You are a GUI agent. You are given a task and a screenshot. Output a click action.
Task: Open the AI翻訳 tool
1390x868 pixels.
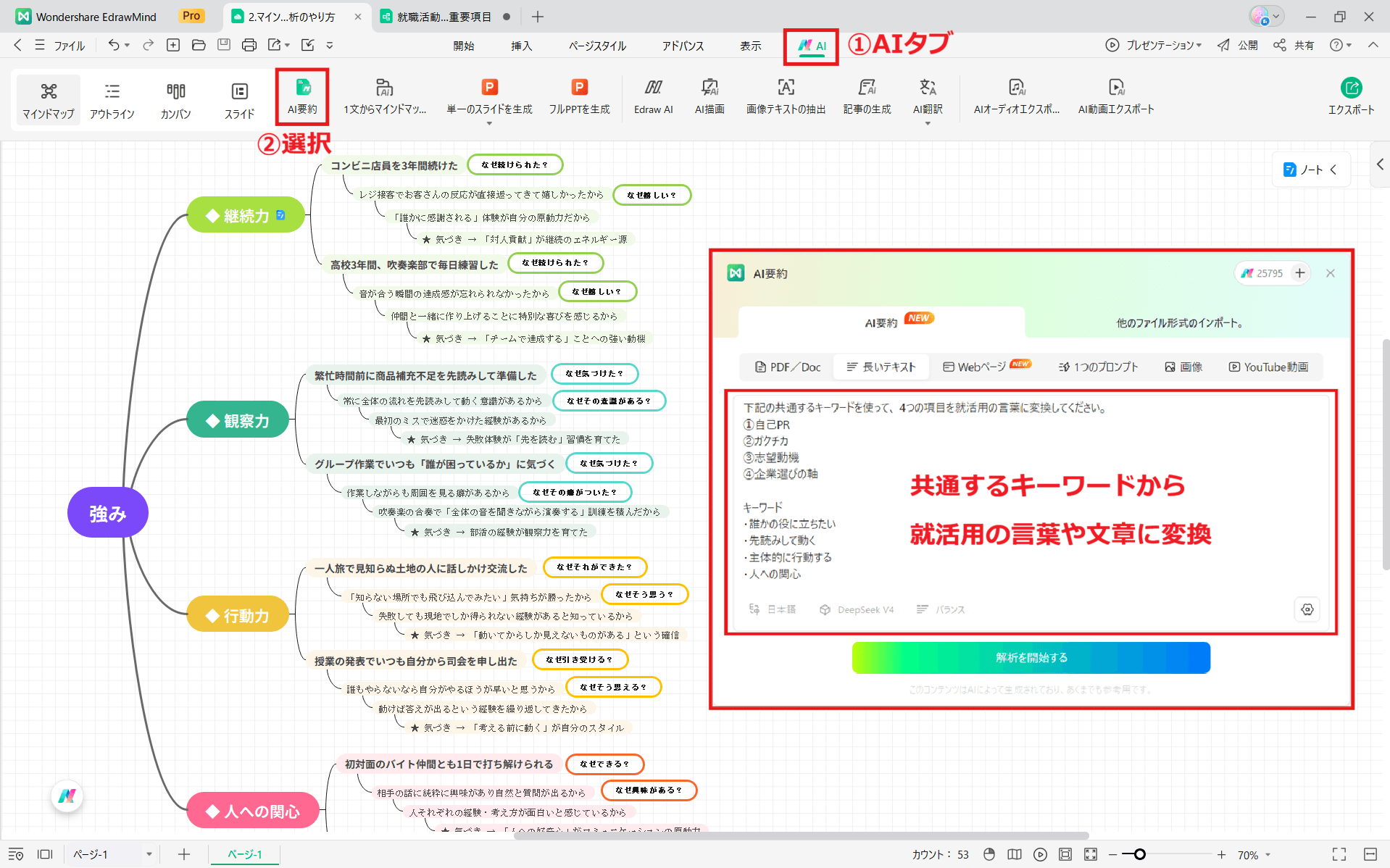click(x=928, y=96)
